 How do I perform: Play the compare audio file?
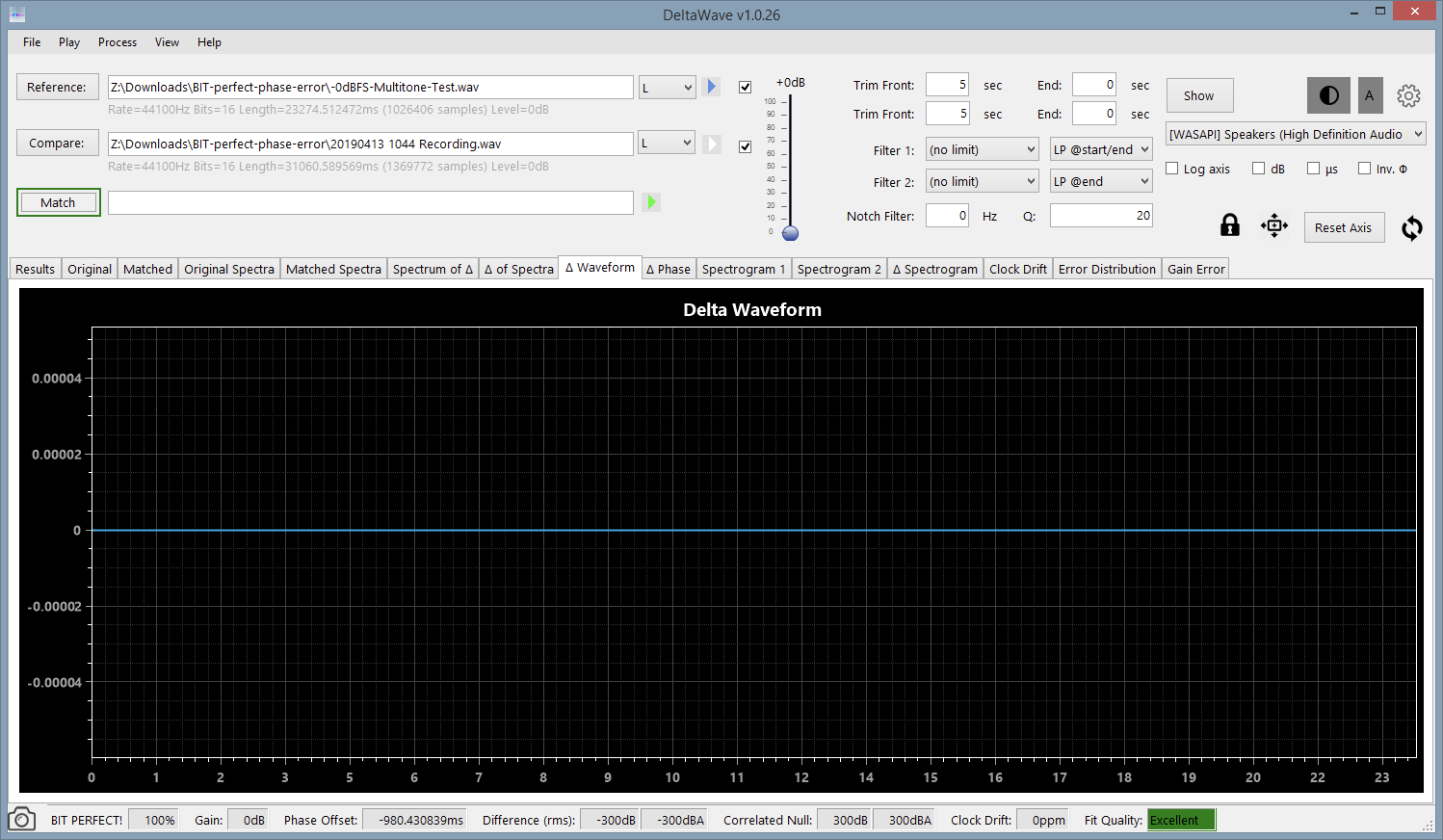[711, 144]
